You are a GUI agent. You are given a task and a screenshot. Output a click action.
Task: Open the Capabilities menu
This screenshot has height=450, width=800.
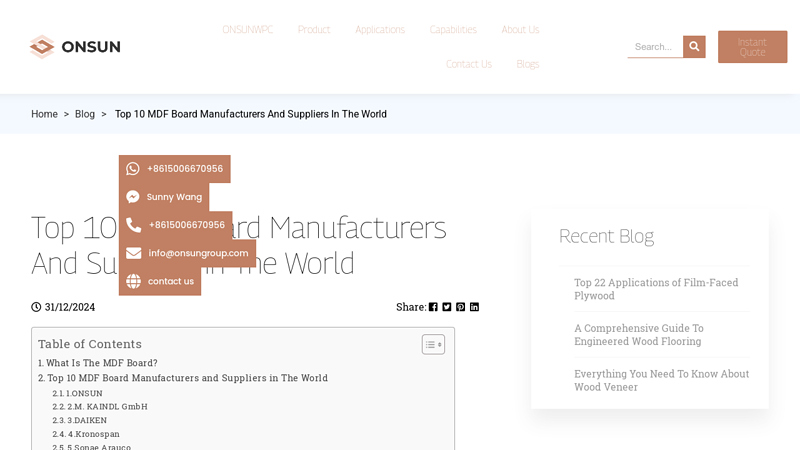453,30
